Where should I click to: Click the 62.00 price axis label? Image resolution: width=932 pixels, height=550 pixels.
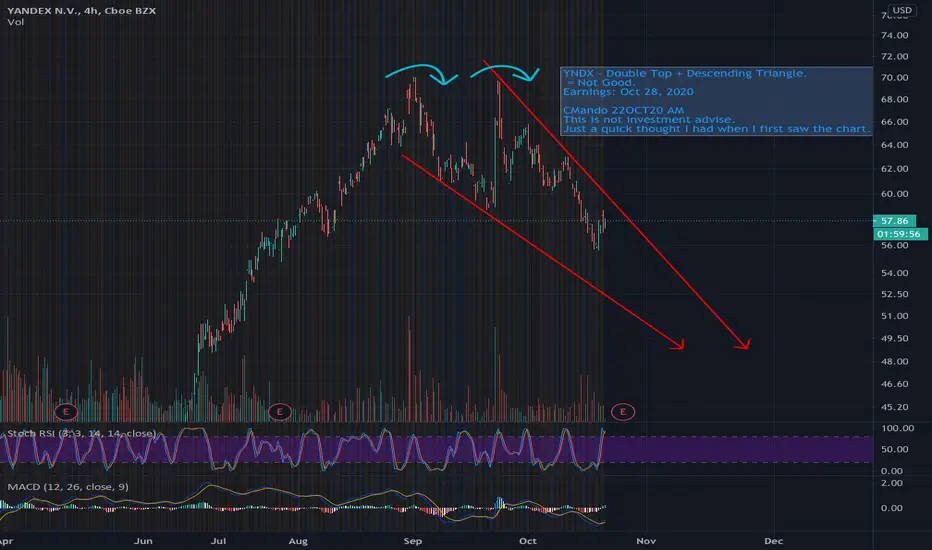click(x=895, y=169)
